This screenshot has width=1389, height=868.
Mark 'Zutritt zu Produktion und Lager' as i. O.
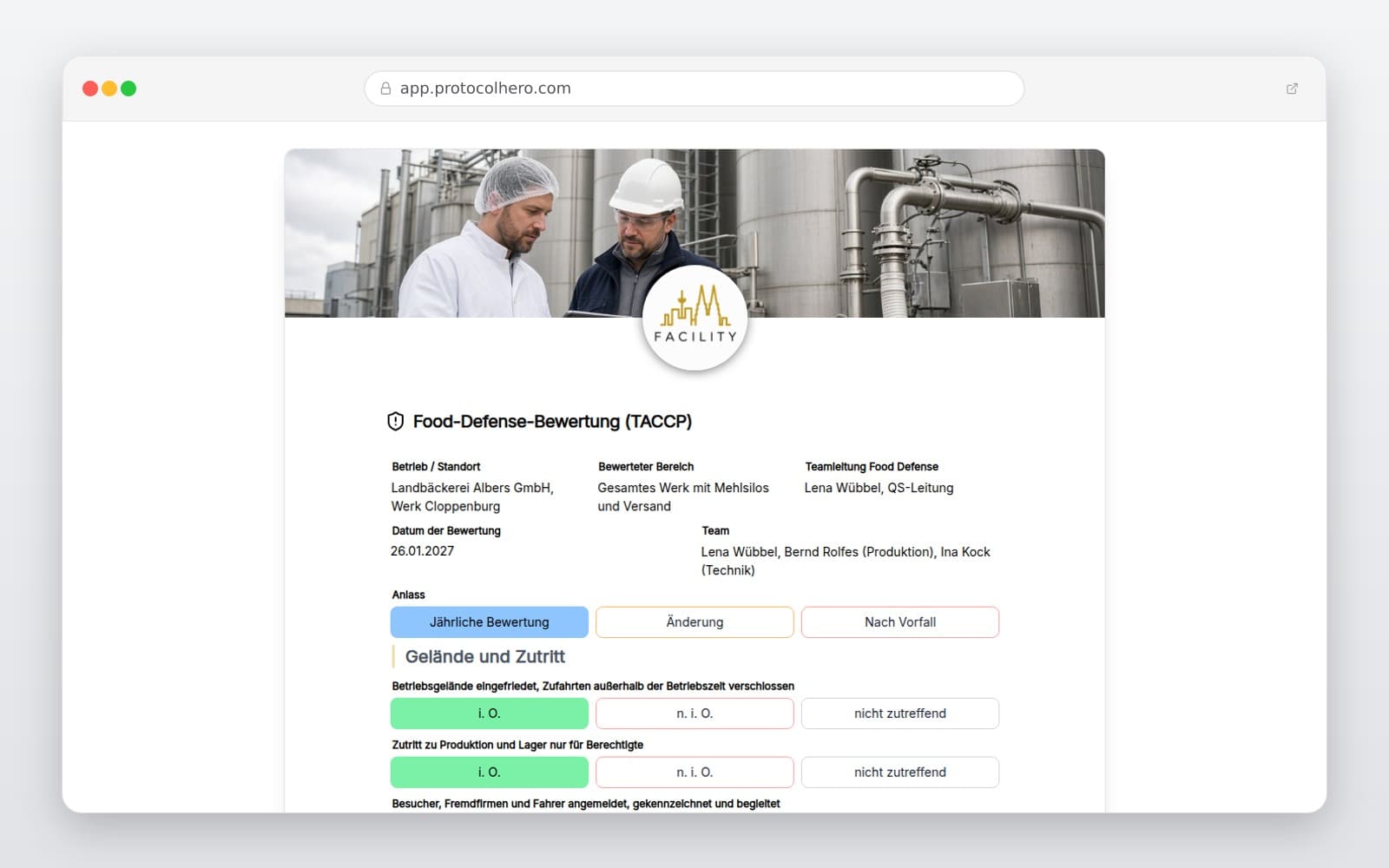click(490, 773)
